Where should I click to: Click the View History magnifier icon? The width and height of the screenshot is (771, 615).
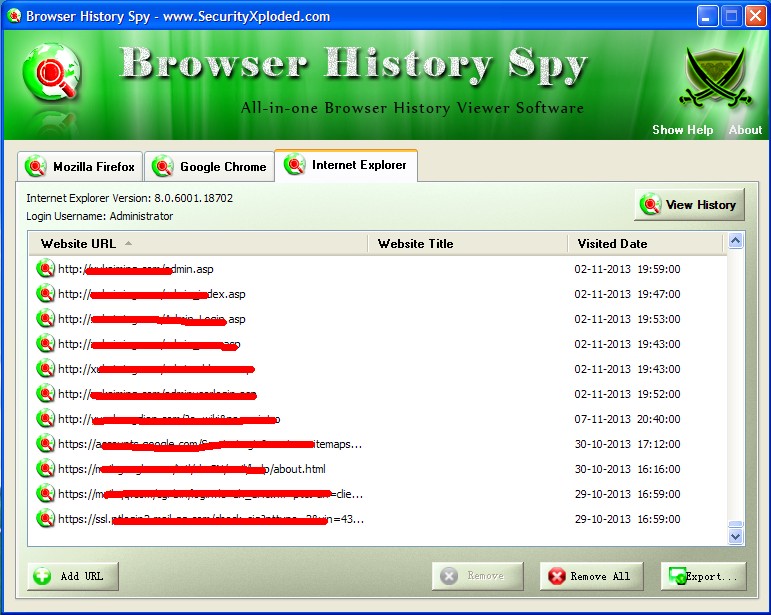(x=650, y=205)
